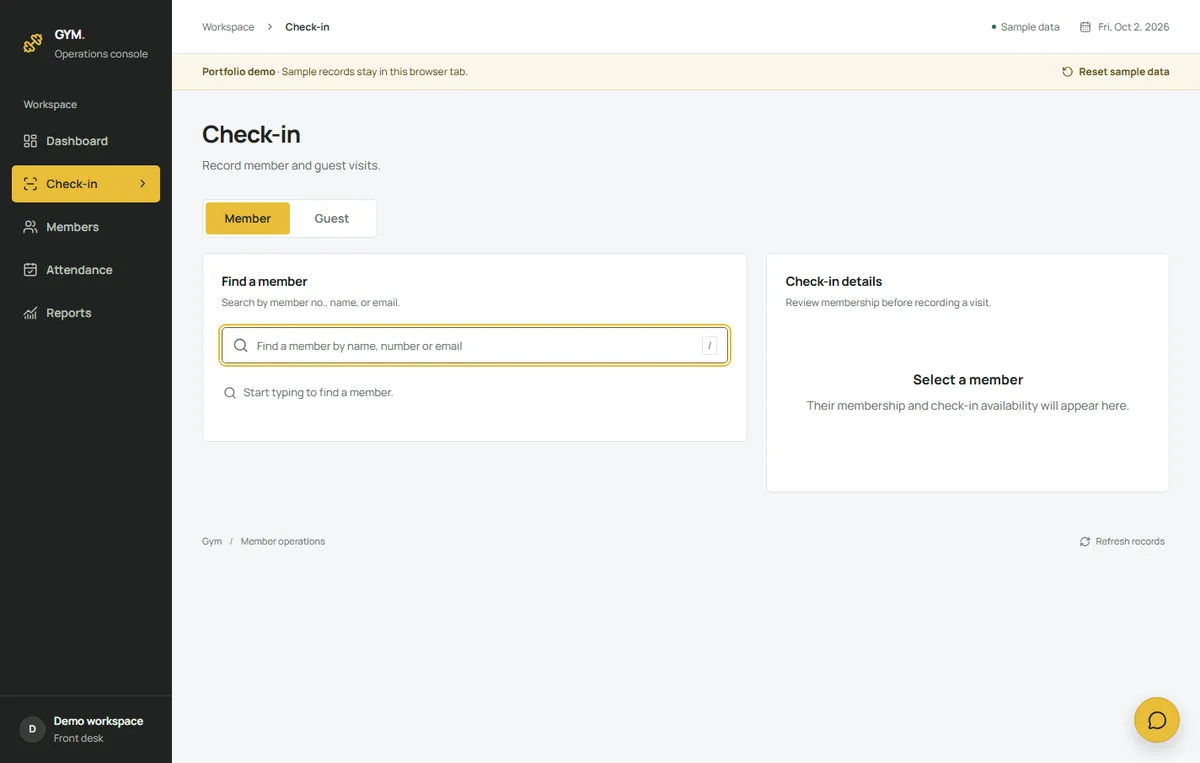This screenshot has height=763, width=1200.
Task: Click the Check-in scan icon in sidebar
Action: pyautogui.click(x=30, y=184)
